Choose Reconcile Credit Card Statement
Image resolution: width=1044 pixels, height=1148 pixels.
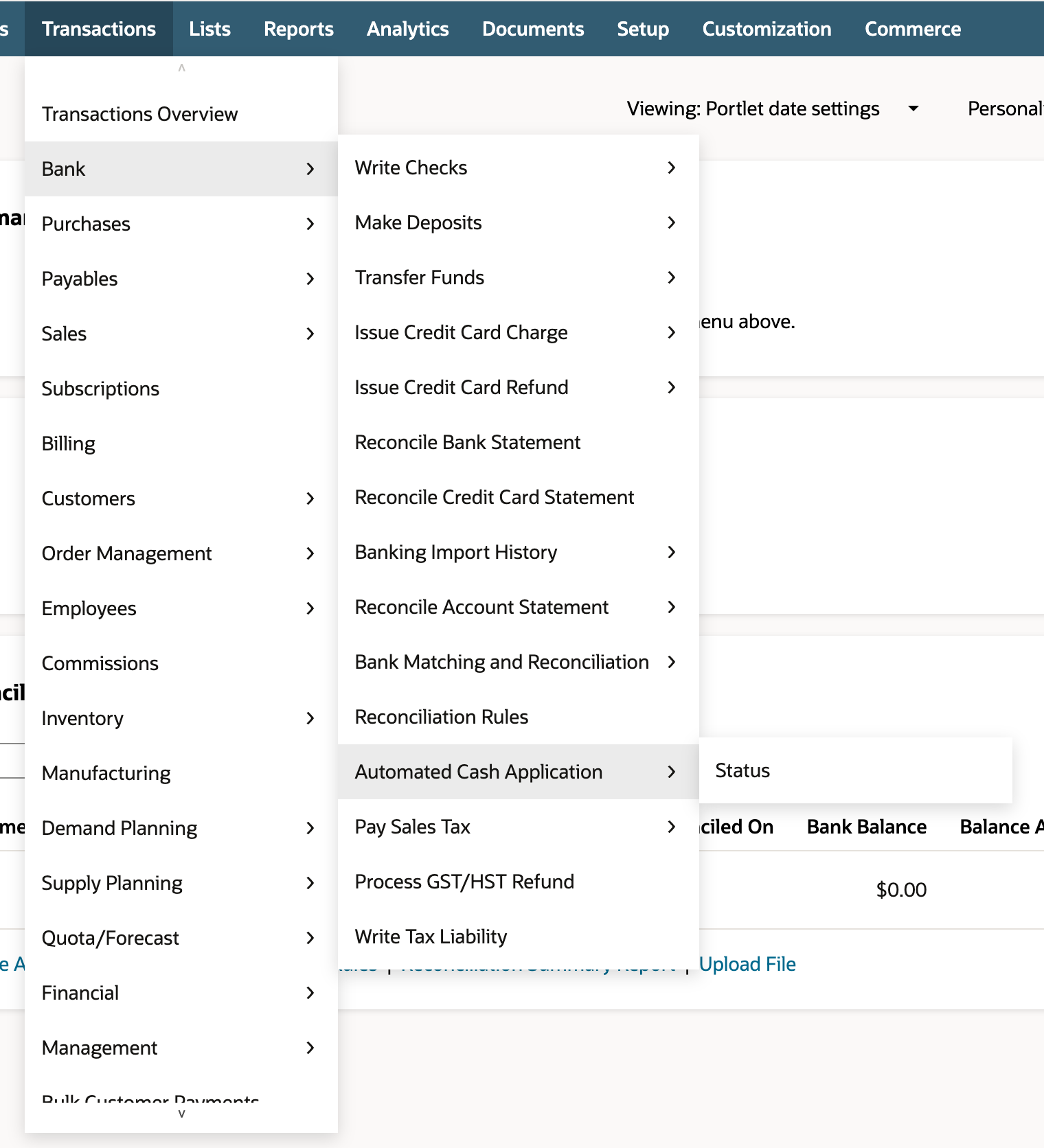pos(519,497)
